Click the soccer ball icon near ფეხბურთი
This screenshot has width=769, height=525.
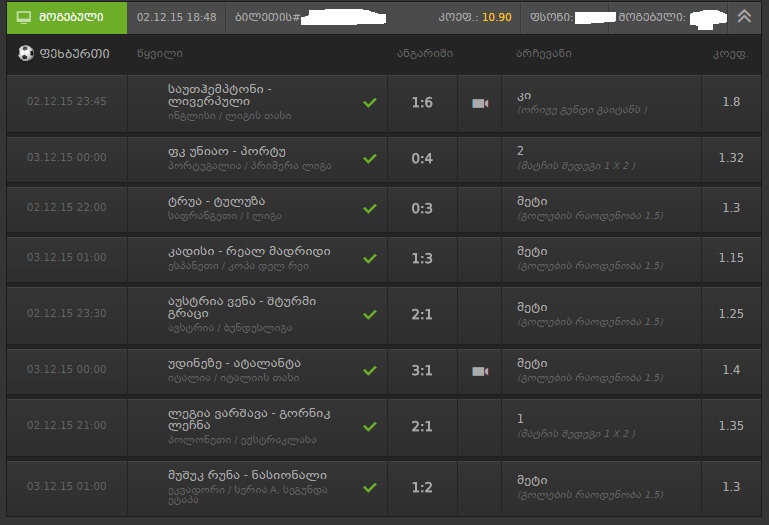click(26, 53)
